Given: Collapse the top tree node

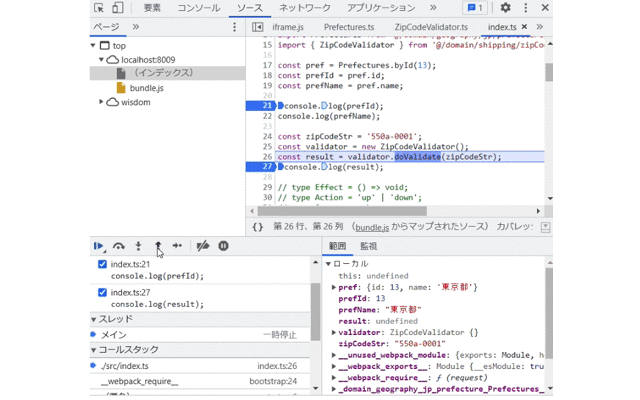Looking at the screenshot, I should click(x=93, y=45).
